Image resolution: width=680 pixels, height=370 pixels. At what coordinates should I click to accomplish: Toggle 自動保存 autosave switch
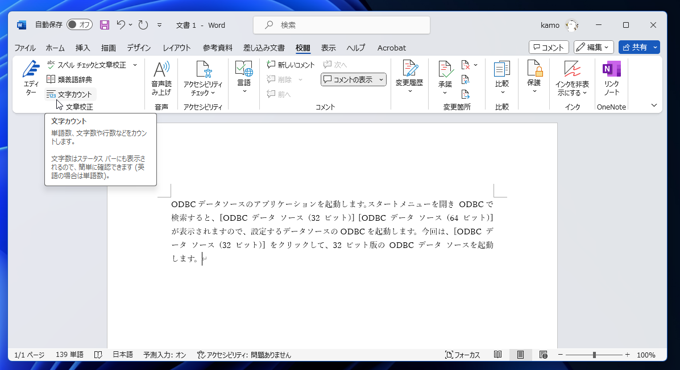[79, 25]
